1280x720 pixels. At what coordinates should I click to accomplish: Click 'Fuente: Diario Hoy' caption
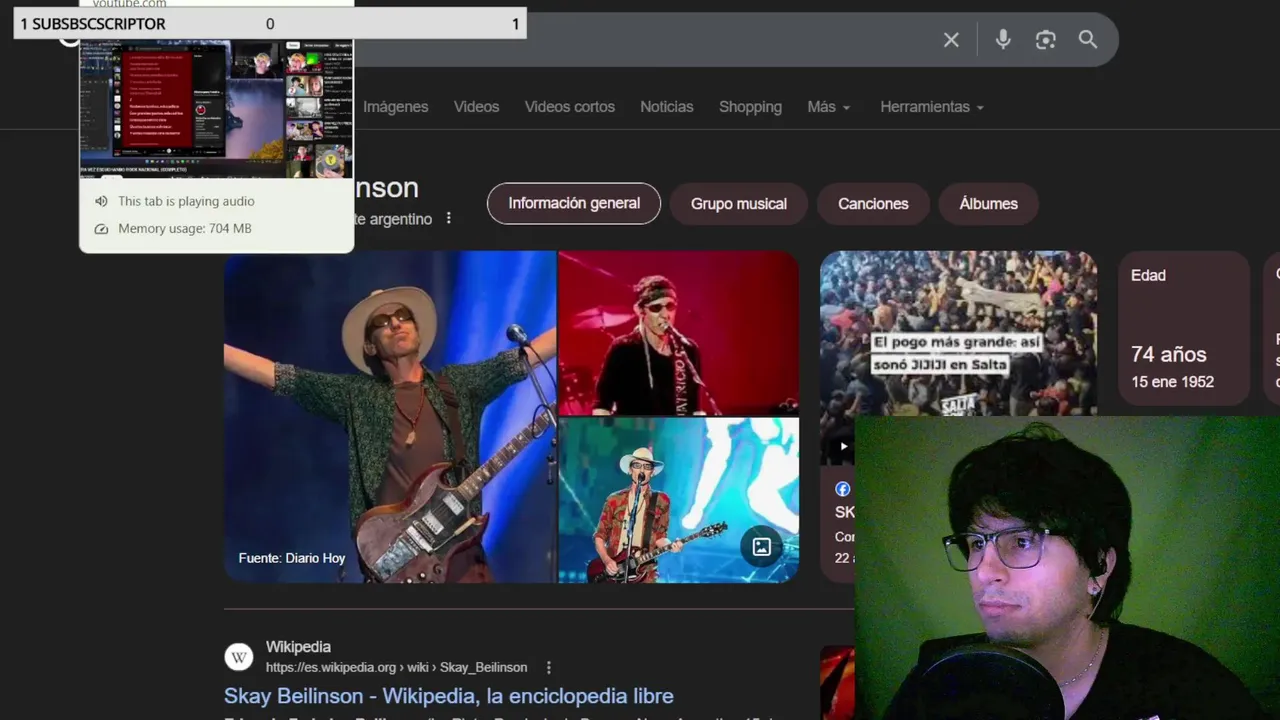[292, 558]
